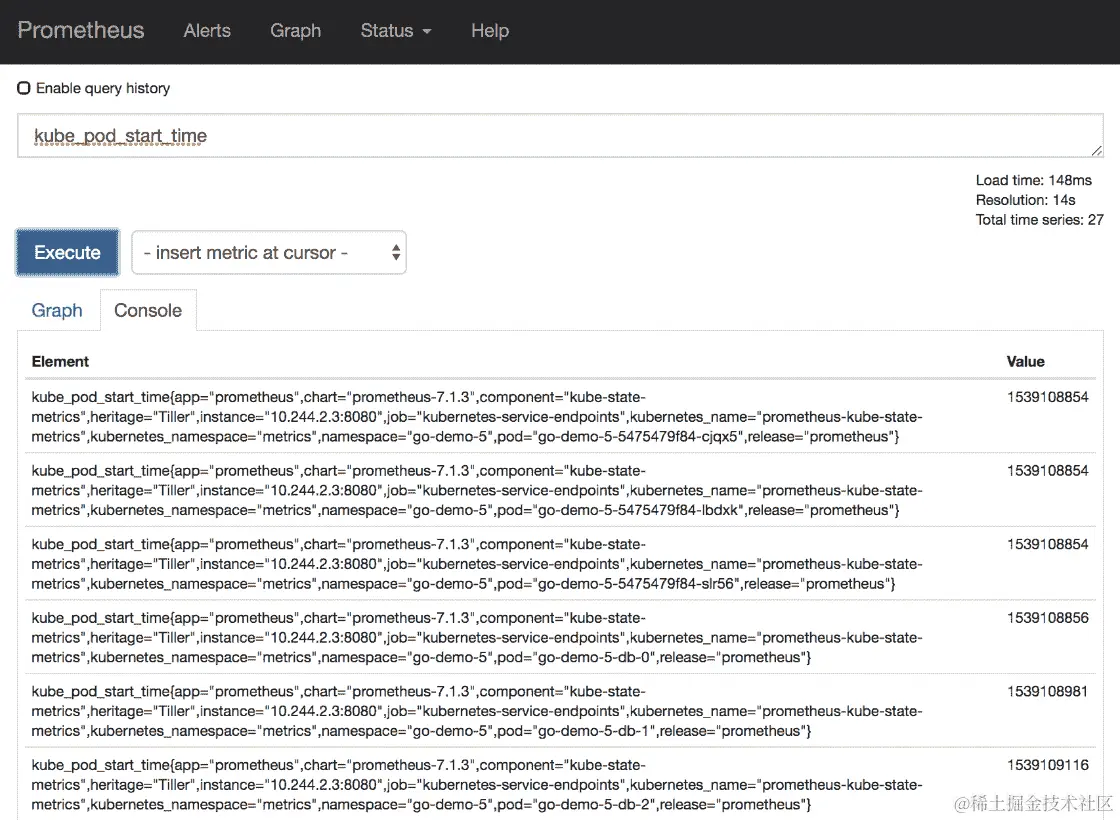
Task: Select the row for pod go-demo-5-db-2
Action: [560, 784]
